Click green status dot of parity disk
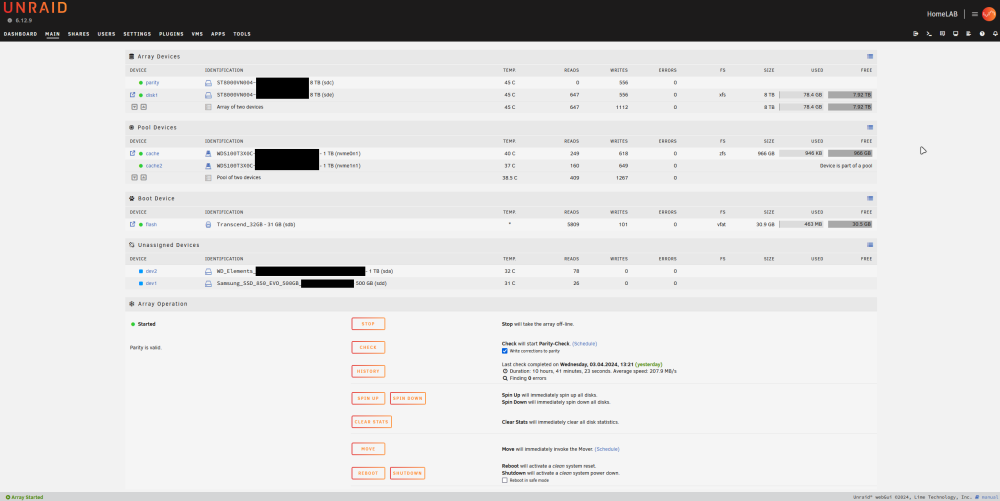The height and width of the screenshot is (501, 1000). pyautogui.click(x=141, y=83)
